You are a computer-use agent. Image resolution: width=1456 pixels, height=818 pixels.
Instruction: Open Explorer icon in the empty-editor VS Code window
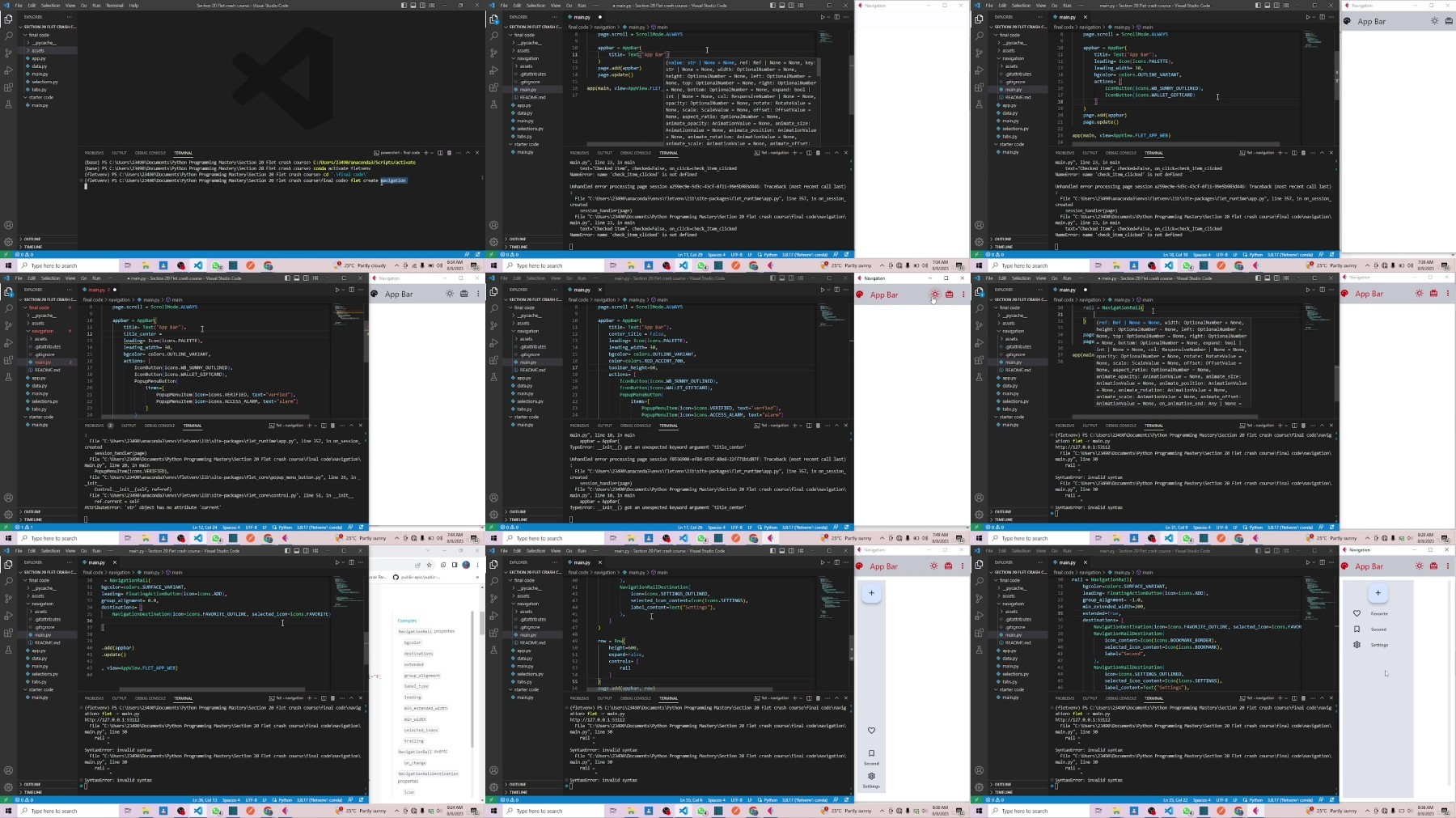point(8,19)
